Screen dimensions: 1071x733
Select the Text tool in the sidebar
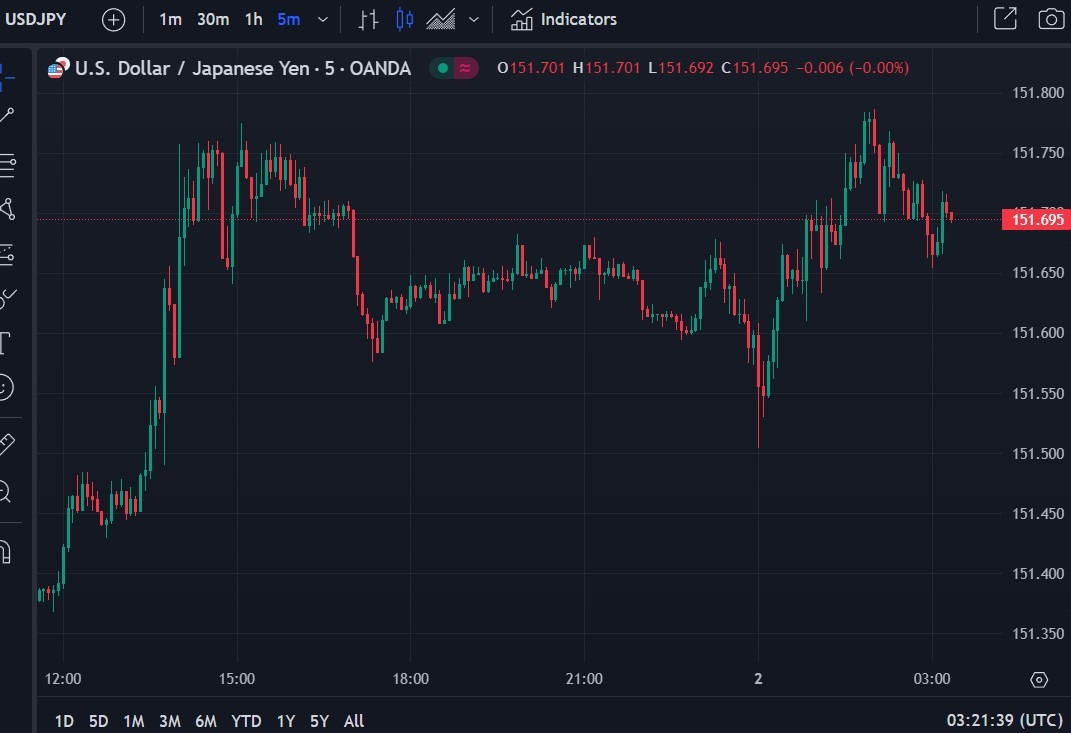[x=5, y=343]
